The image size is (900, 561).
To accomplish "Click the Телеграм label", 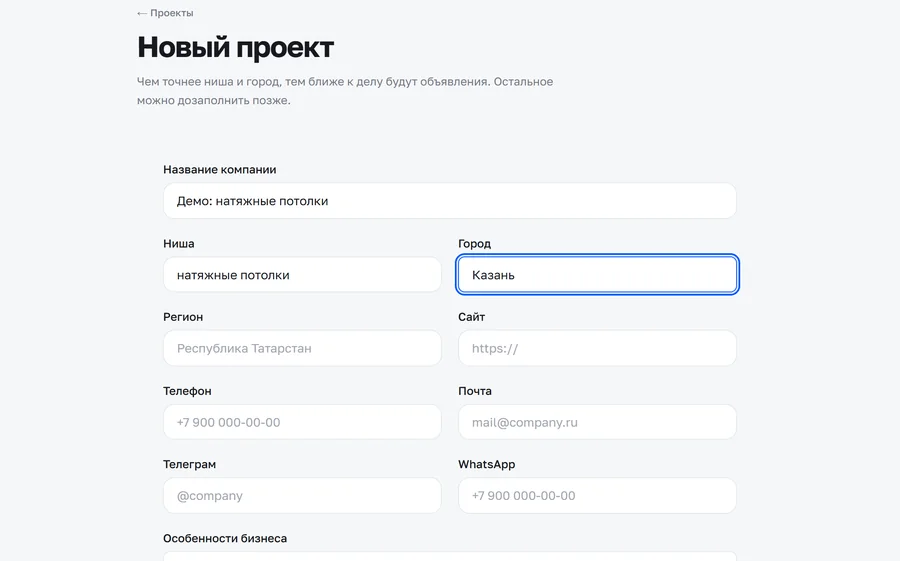I will pyautogui.click(x=189, y=465).
